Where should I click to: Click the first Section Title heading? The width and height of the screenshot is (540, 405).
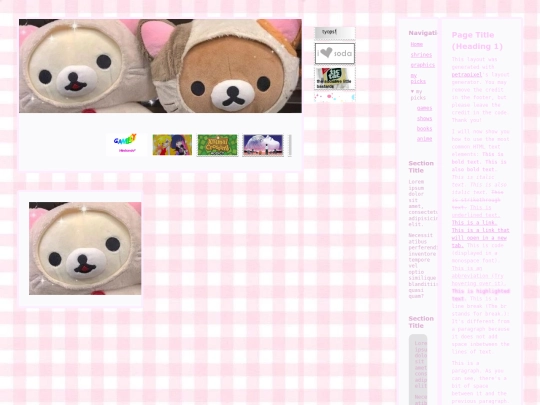click(x=421, y=167)
